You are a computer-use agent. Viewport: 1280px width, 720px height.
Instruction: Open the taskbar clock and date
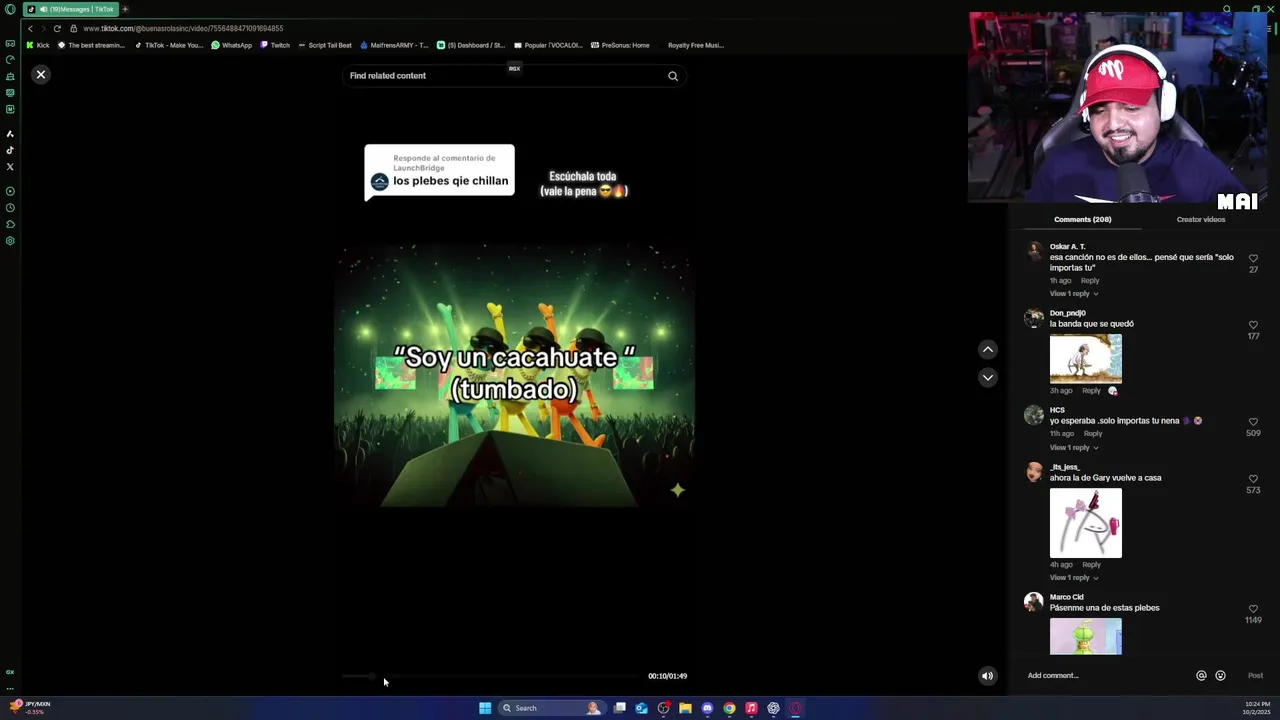(x=1258, y=708)
